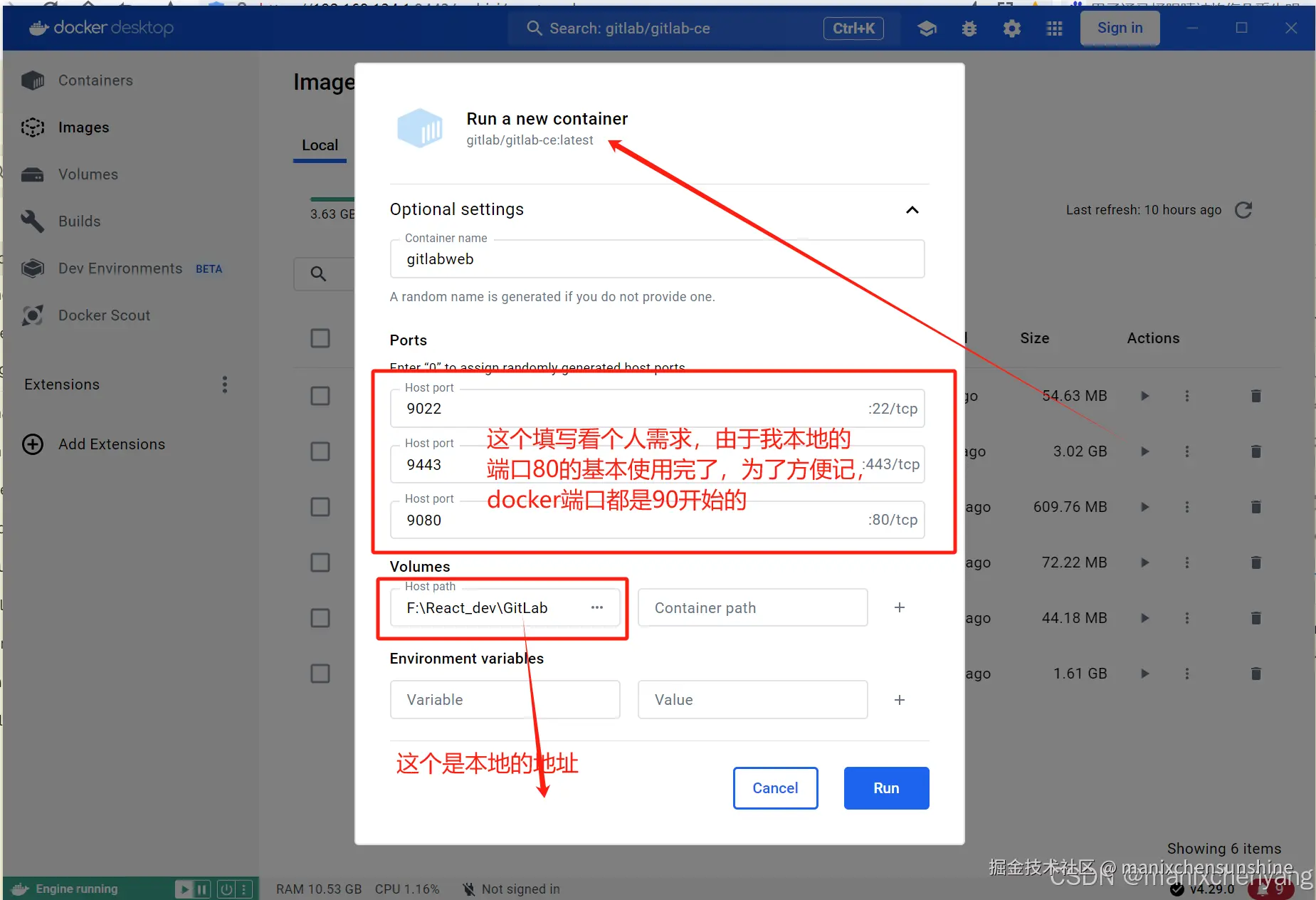Select the checkbox for the 1.61 GB image

tap(320, 674)
